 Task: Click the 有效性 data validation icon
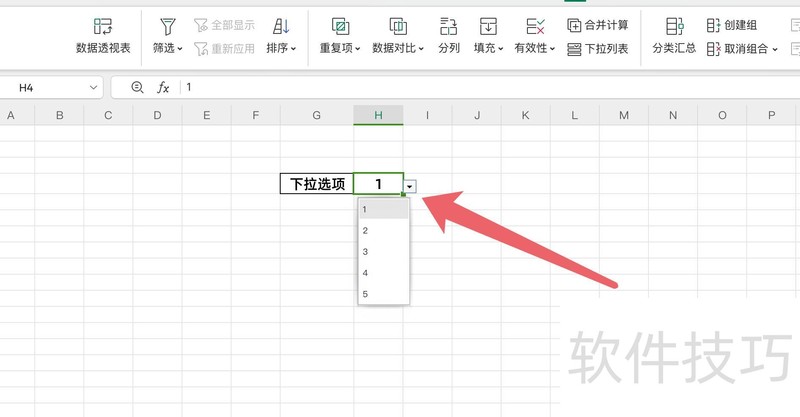click(x=535, y=26)
